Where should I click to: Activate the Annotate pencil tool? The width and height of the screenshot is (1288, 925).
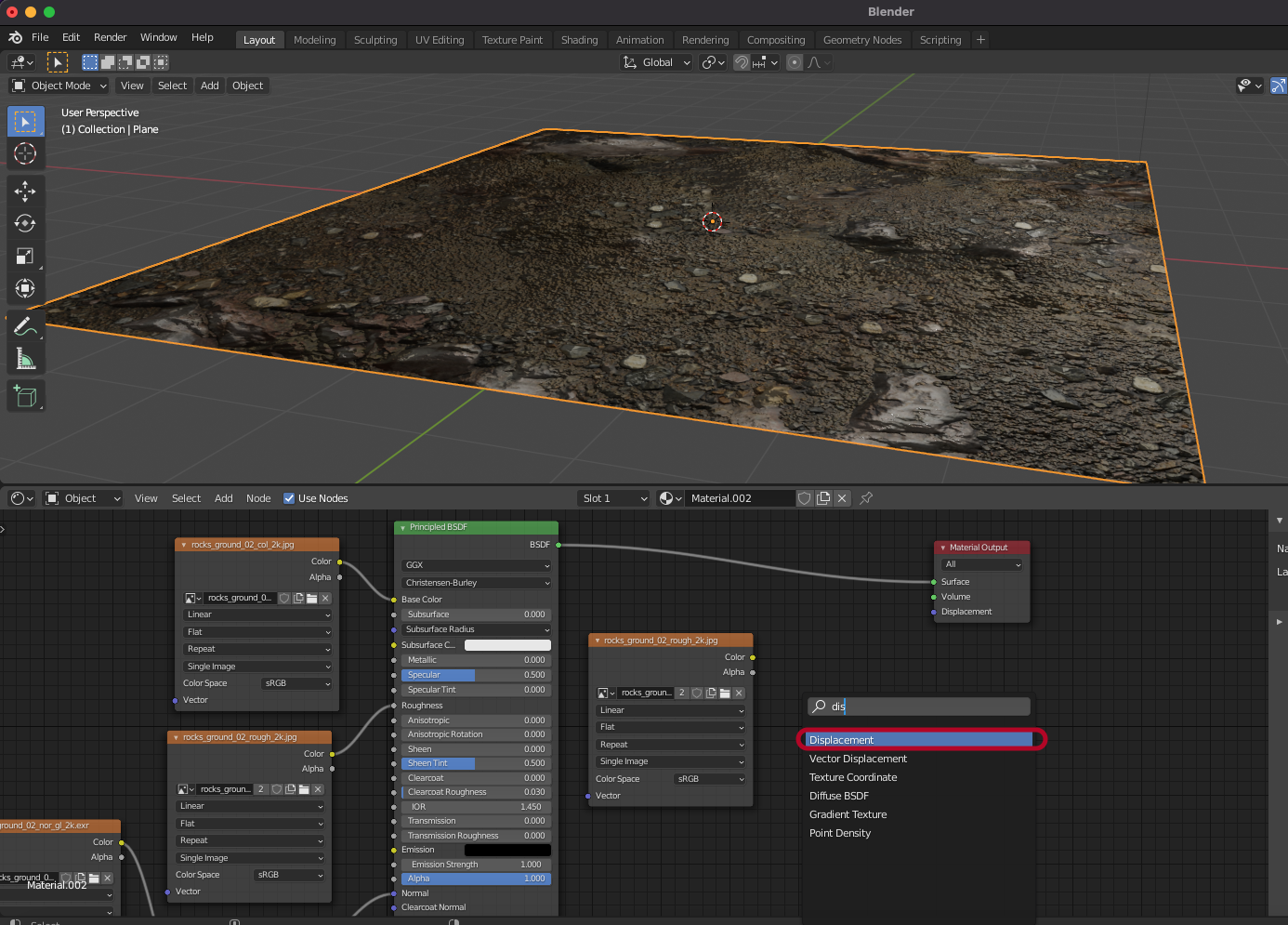tap(25, 326)
